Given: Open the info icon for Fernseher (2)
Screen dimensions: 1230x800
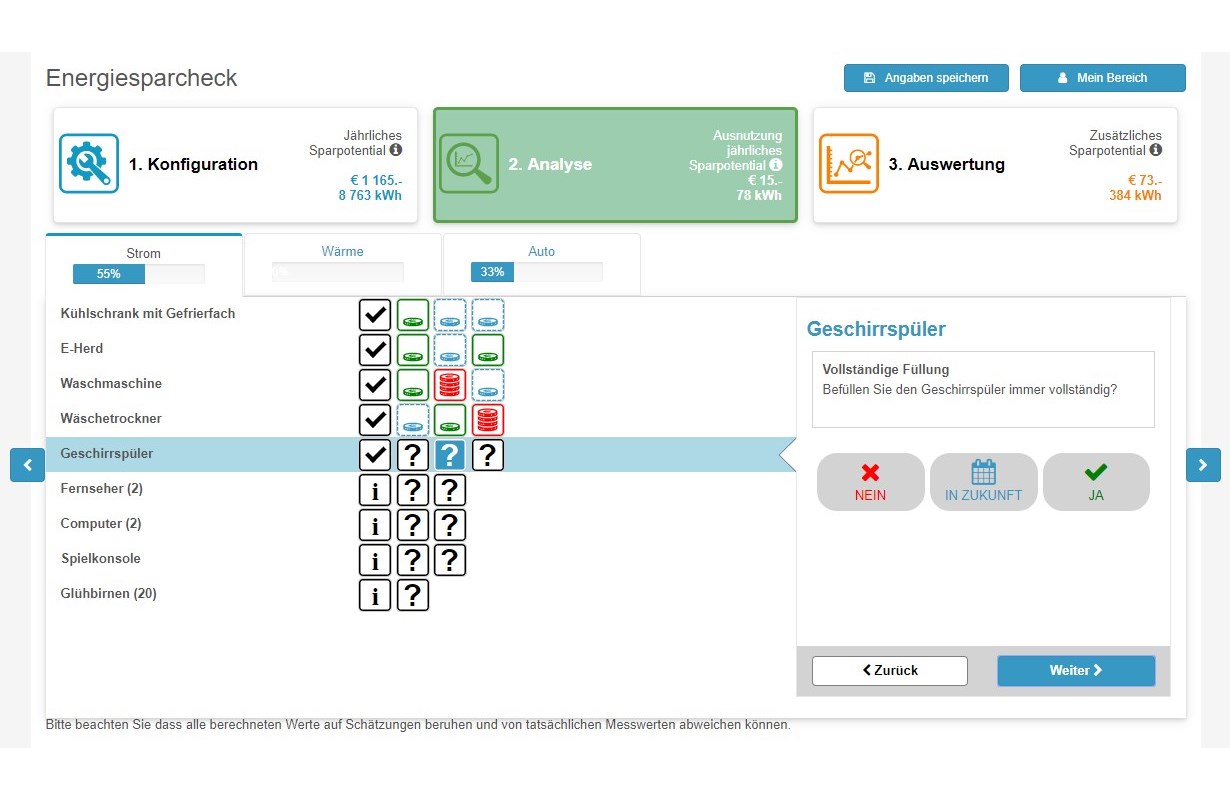Looking at the screenshot, I should pyautogui.click(x=375, y=490).
